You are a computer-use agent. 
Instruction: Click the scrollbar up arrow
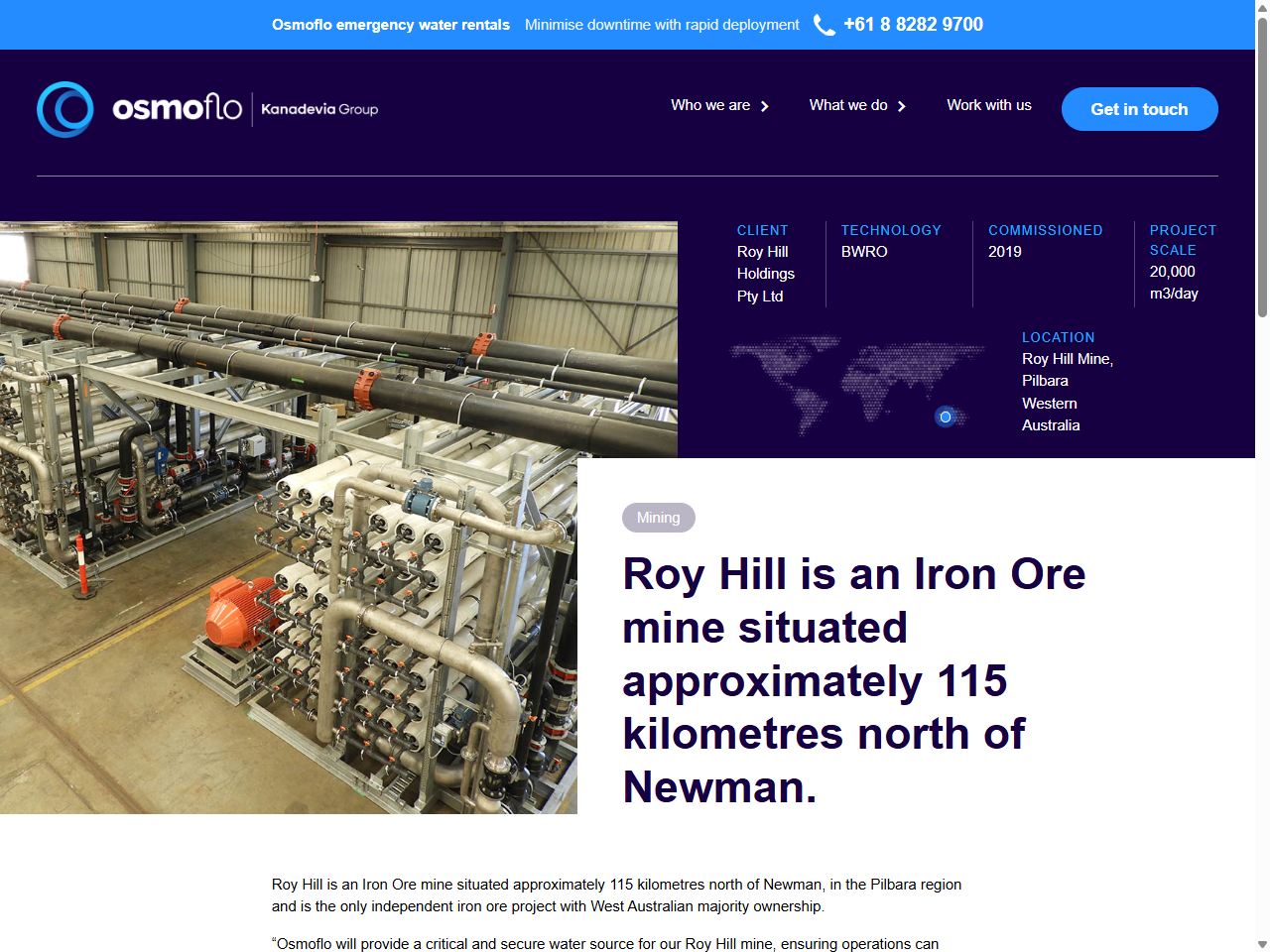coord(1262,7)
